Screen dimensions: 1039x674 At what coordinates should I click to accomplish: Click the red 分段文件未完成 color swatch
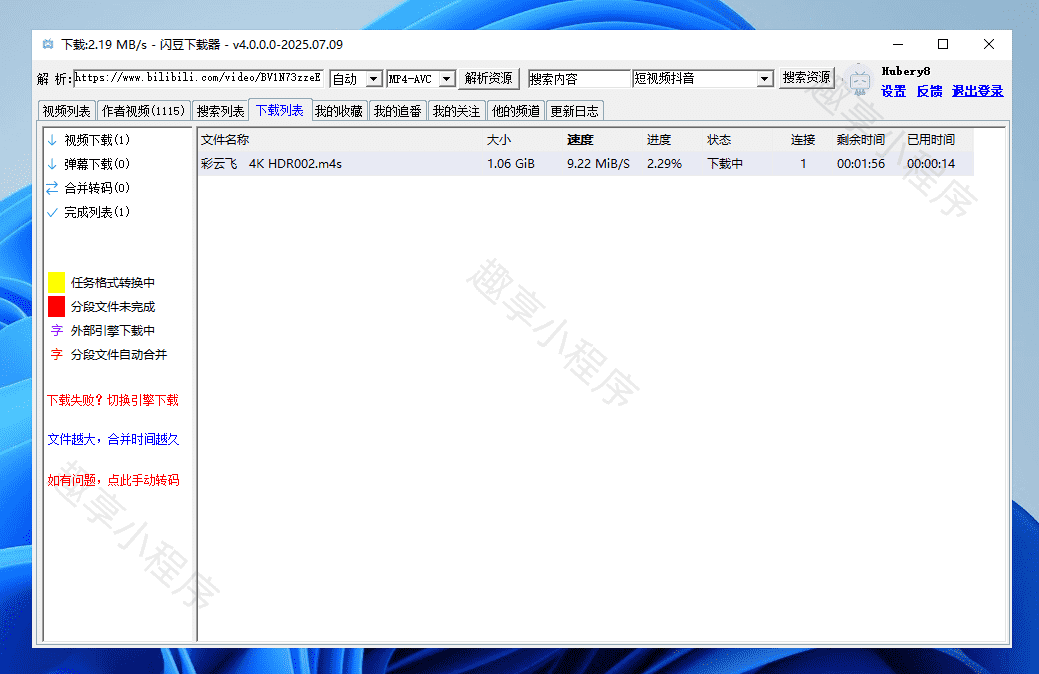click(56, 306)
